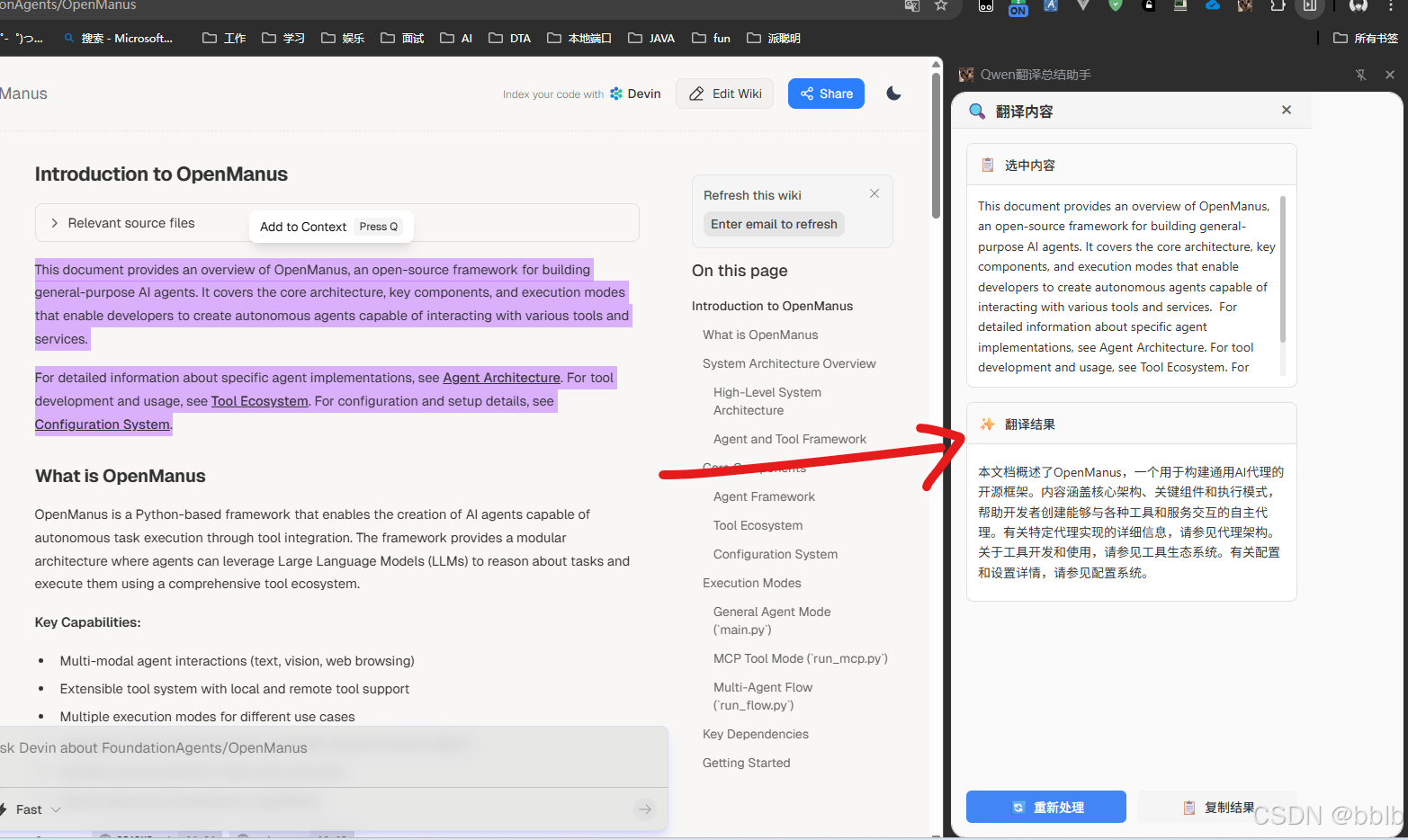
Task: Open the 本地端口 bookmark folder
Action: (579, 38)
